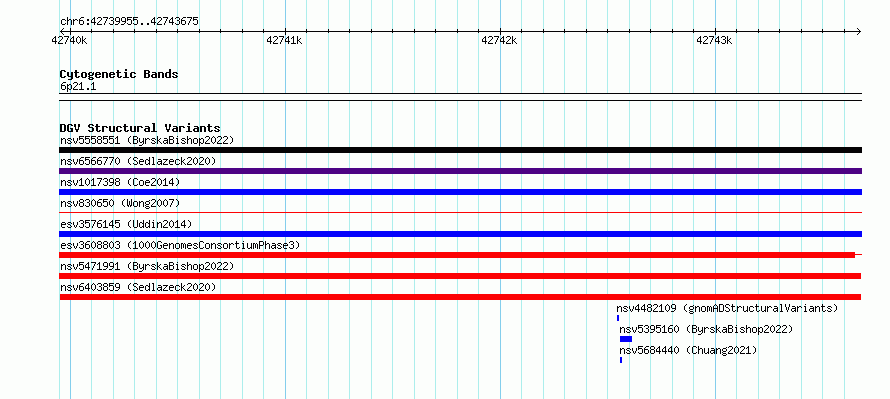Click the nsv4482109 gnomADStructuralVariants label

pyautogui.click(x=727, y=308)
